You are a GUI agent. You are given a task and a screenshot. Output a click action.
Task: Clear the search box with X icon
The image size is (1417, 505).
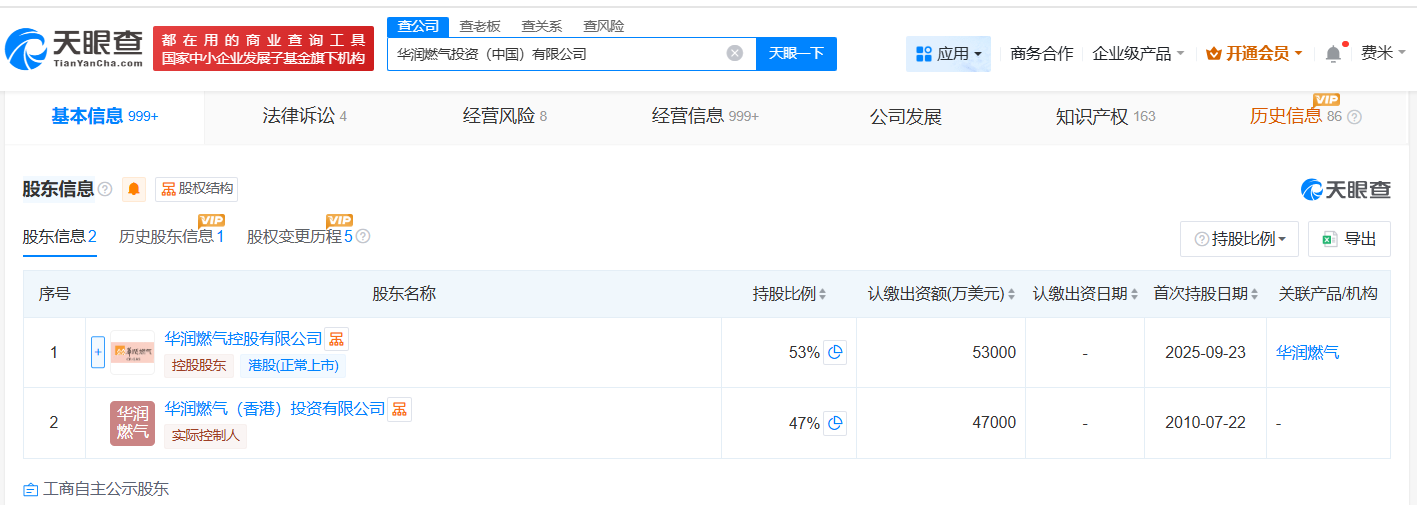click(735, 54)
